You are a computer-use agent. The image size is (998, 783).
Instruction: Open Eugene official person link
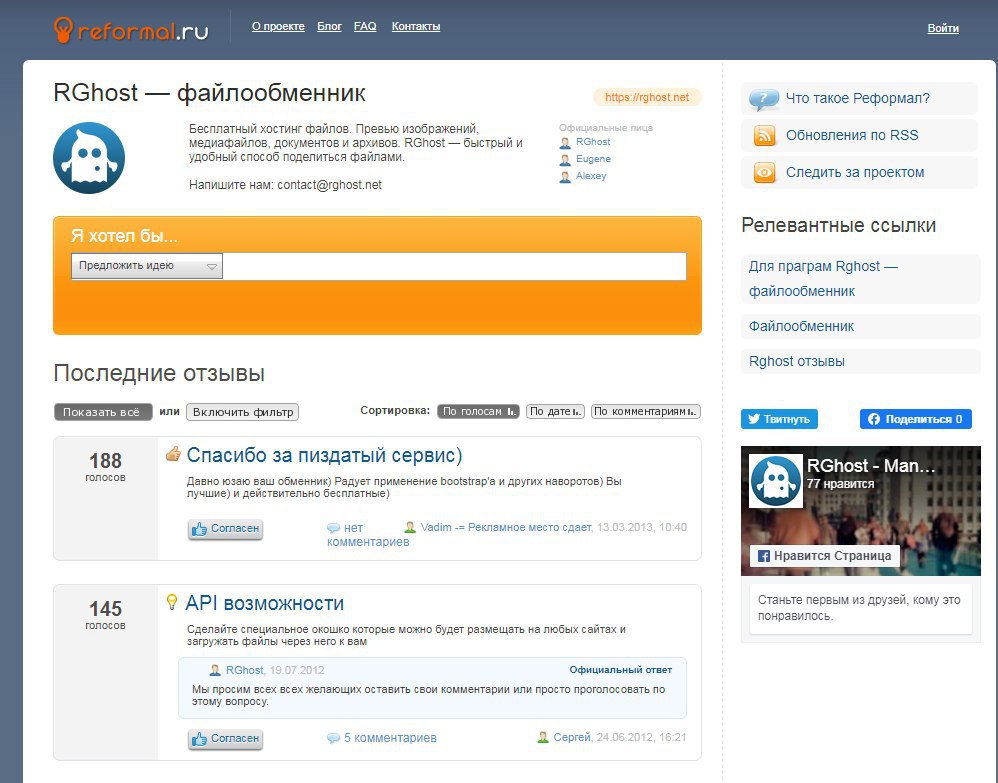[x=593, y=159]
